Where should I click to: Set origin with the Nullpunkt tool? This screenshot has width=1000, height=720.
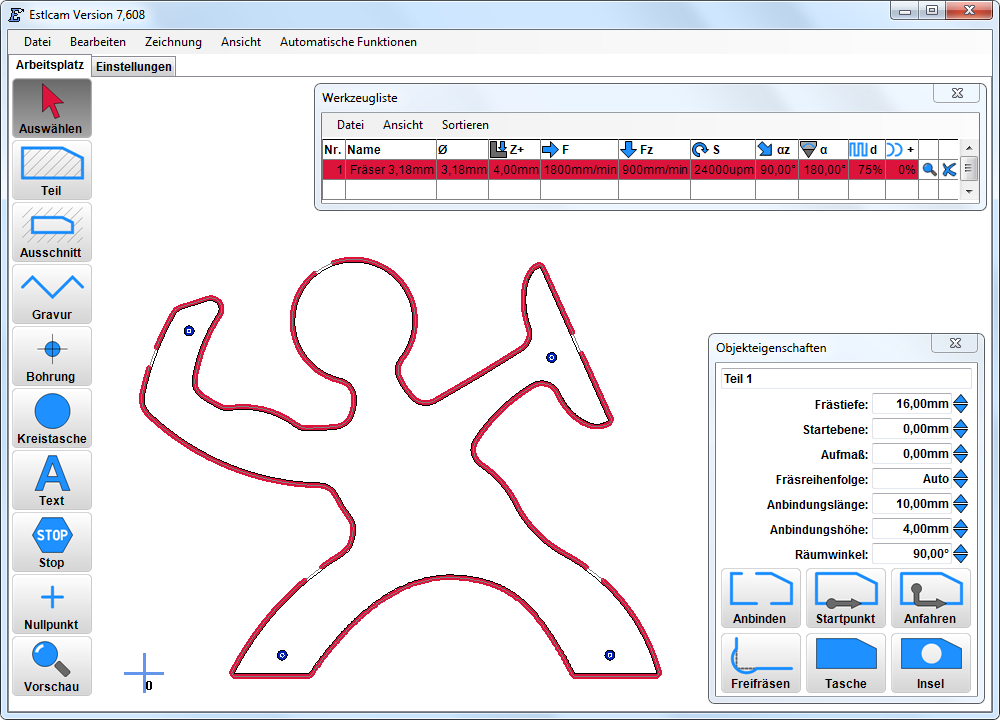pyautogui.click(x=52, y=604)
